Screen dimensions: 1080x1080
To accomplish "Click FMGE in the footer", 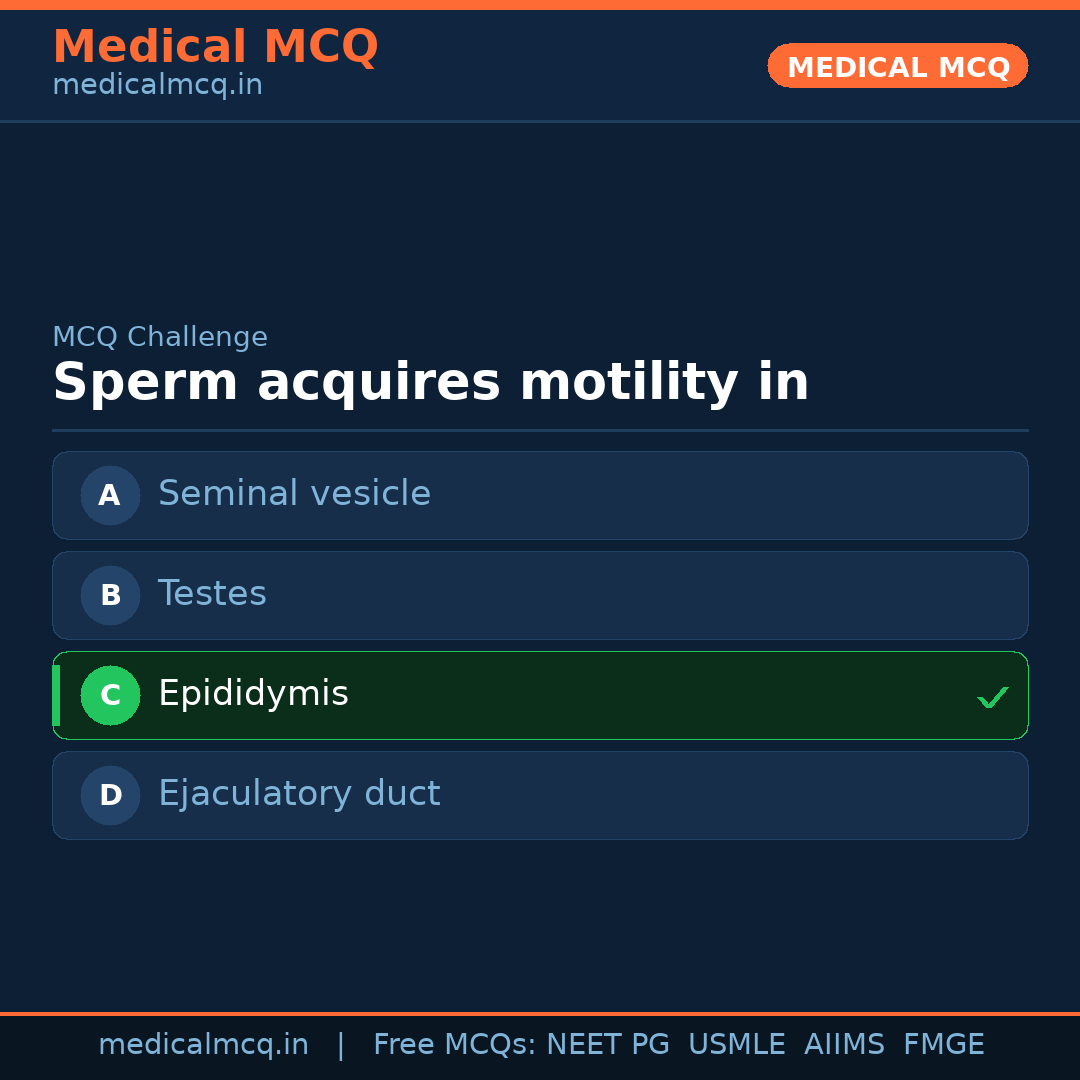I will tap(943, 1045).
